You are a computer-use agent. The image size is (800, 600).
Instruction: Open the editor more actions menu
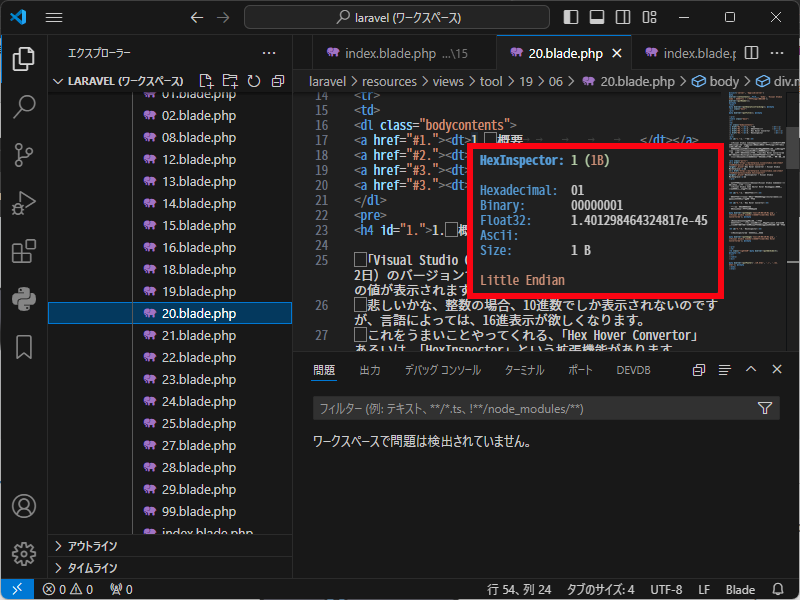[x=777, y=53]
